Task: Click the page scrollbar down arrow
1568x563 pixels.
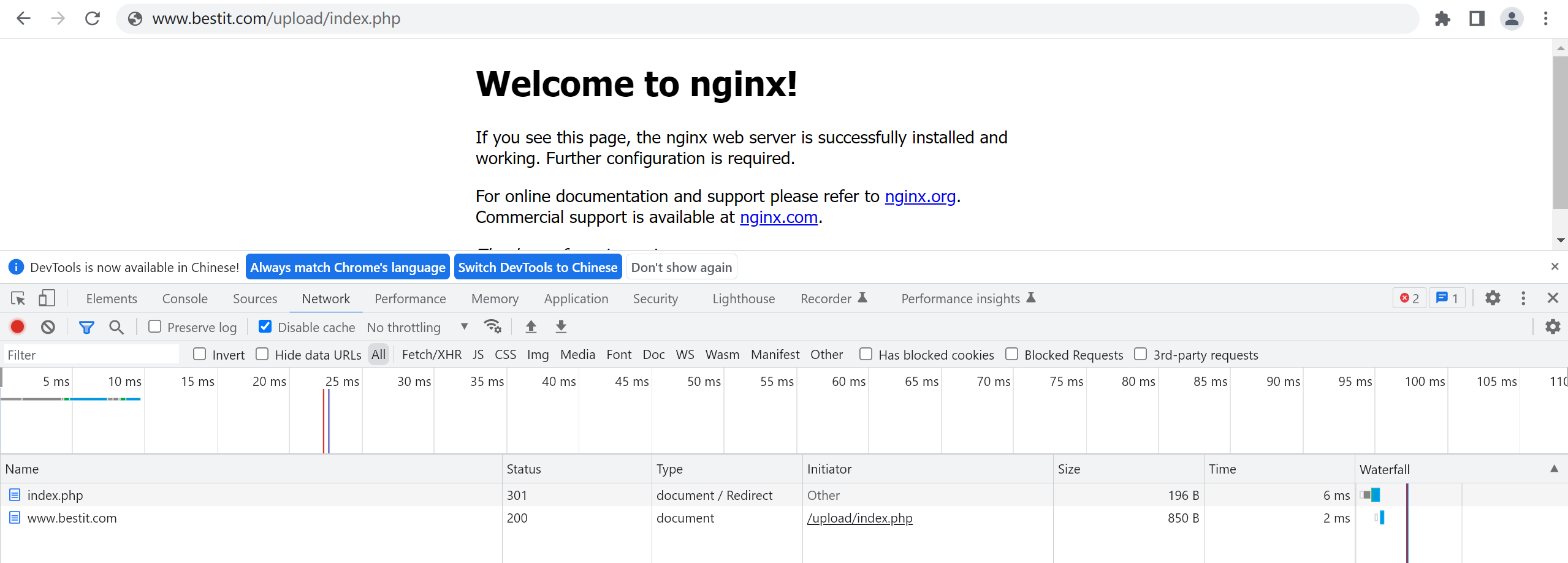Action: [x=1561, y=241]
